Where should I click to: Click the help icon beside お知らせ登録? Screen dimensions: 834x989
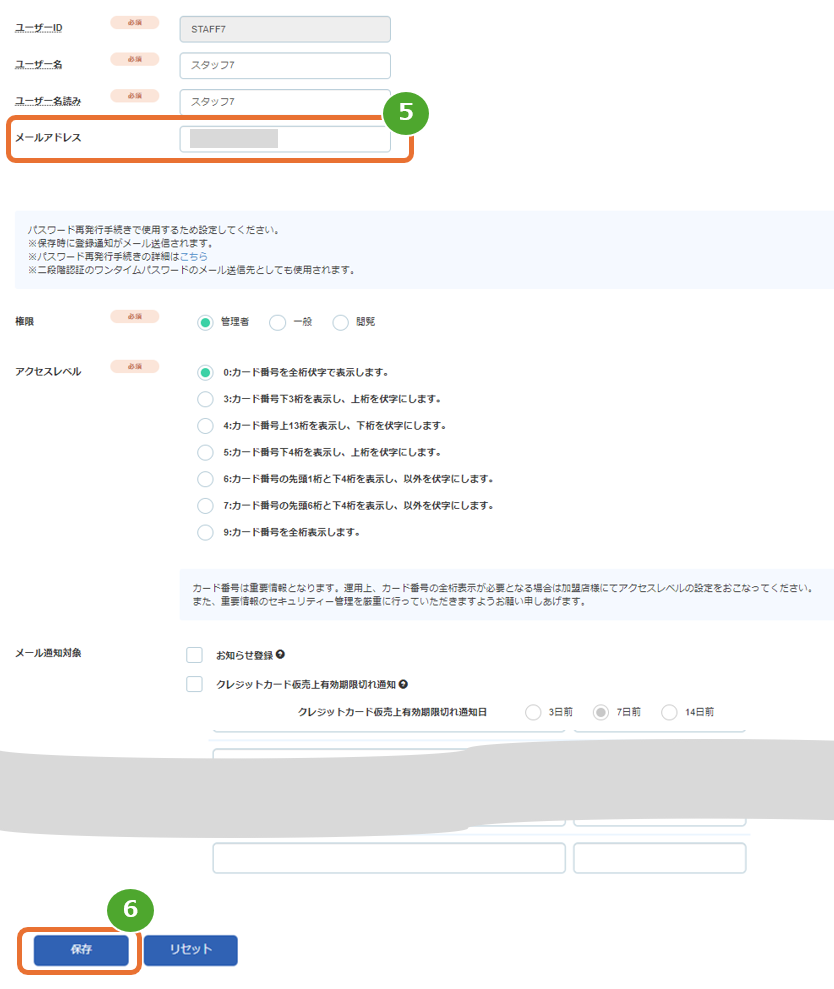280,655
